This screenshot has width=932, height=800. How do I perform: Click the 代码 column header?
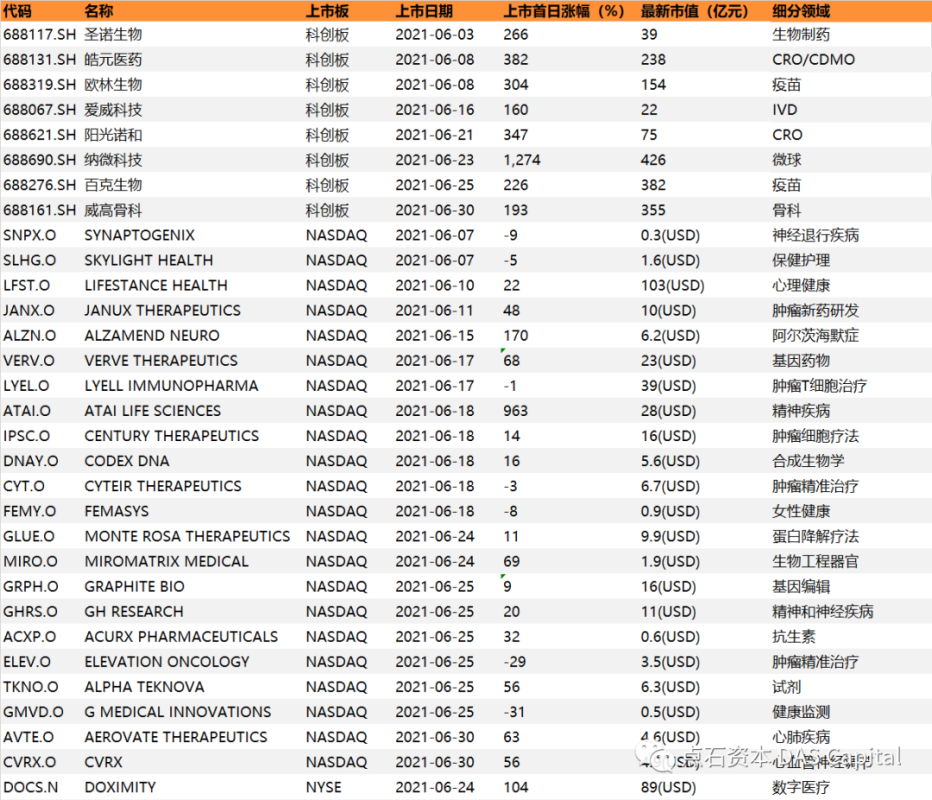click(17, 11)
